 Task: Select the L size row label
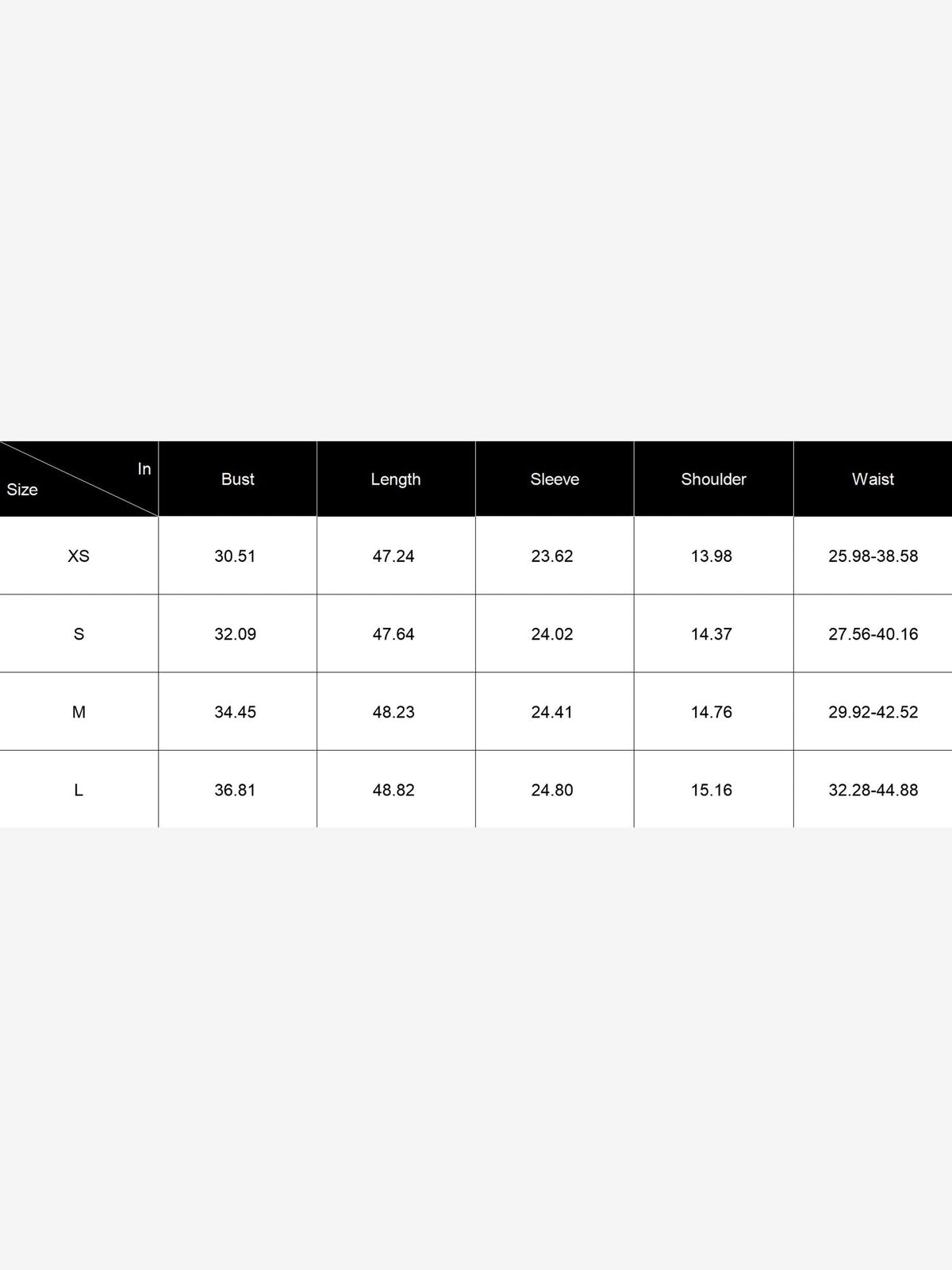tap(79, 790)
